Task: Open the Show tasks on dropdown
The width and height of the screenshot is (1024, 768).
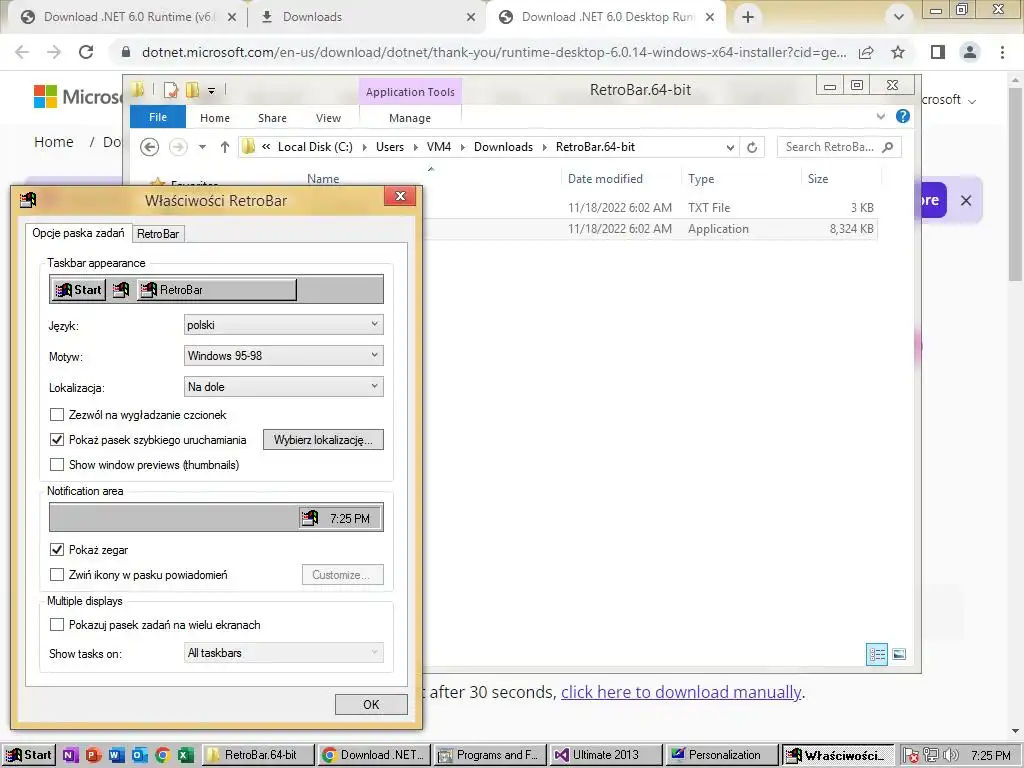Action: click(283, 653)
